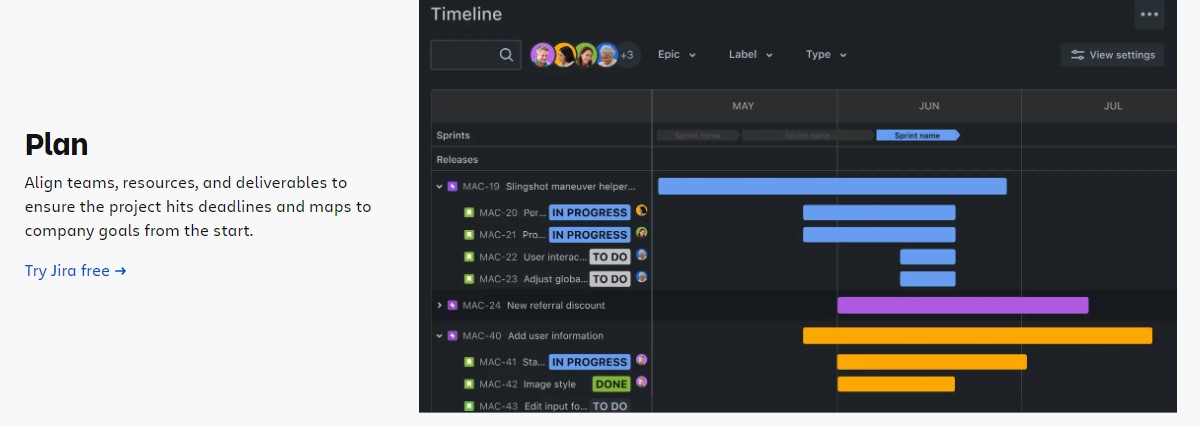Click the MAC-24 purple timeline bar

tap(963, 305)
